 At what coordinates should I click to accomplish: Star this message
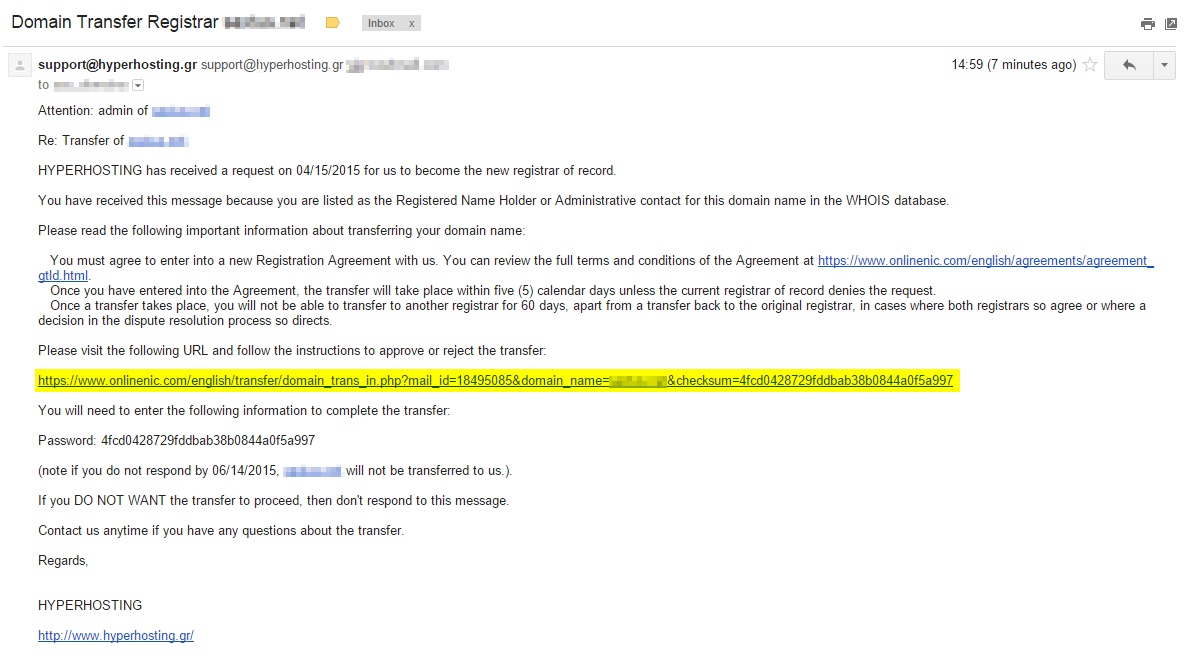pyautogui.click(x=1090, y=65)
